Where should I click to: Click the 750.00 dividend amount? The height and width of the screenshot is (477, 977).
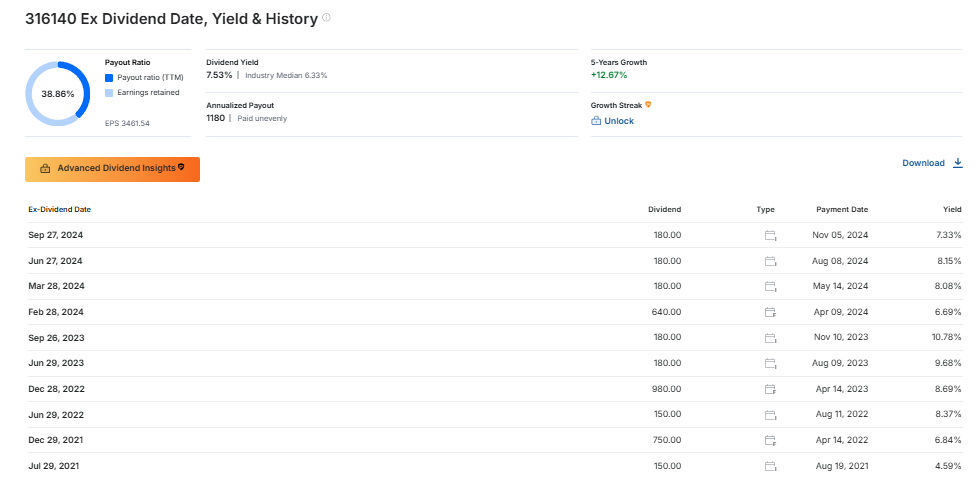(667, 440)
